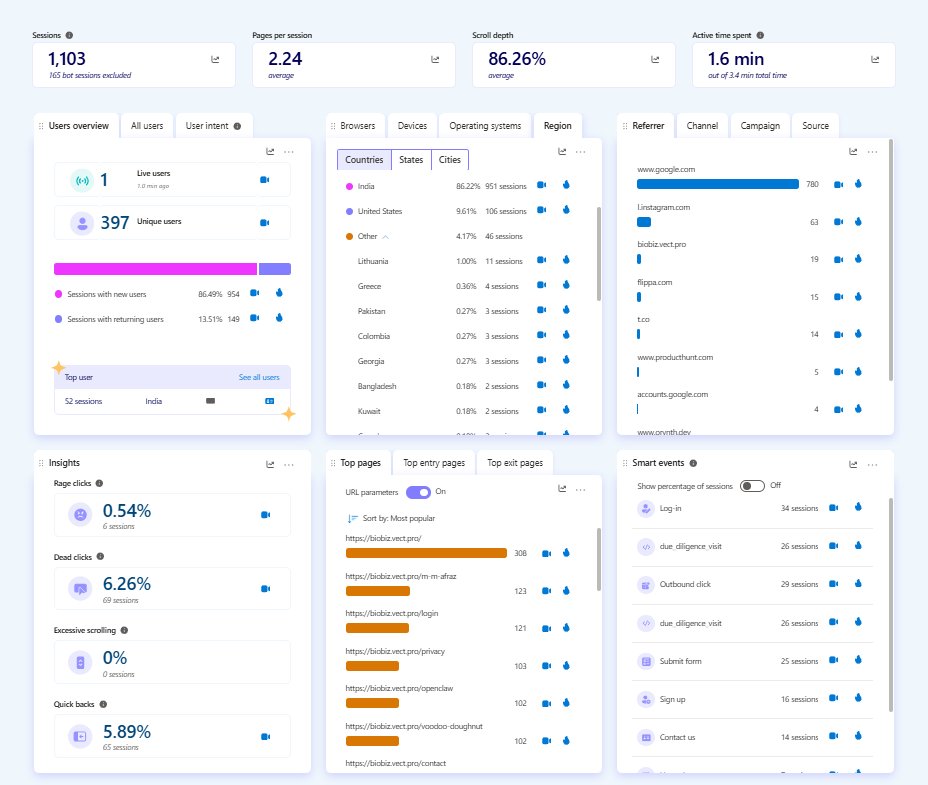Screen dimensions: 928x785
Task: Open the Scroll depth trend chart icon
Action: (x=655, y=59)
